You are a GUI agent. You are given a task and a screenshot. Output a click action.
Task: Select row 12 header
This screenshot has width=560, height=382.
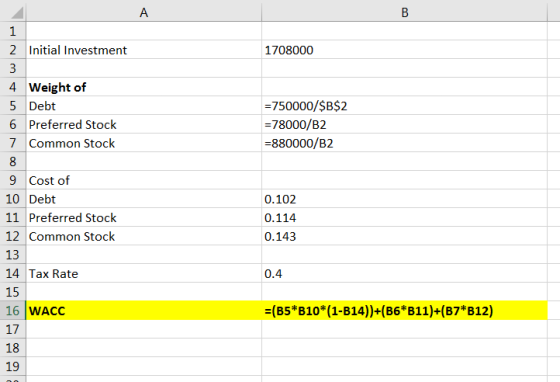pyautogui.click(x=13, y=236)
